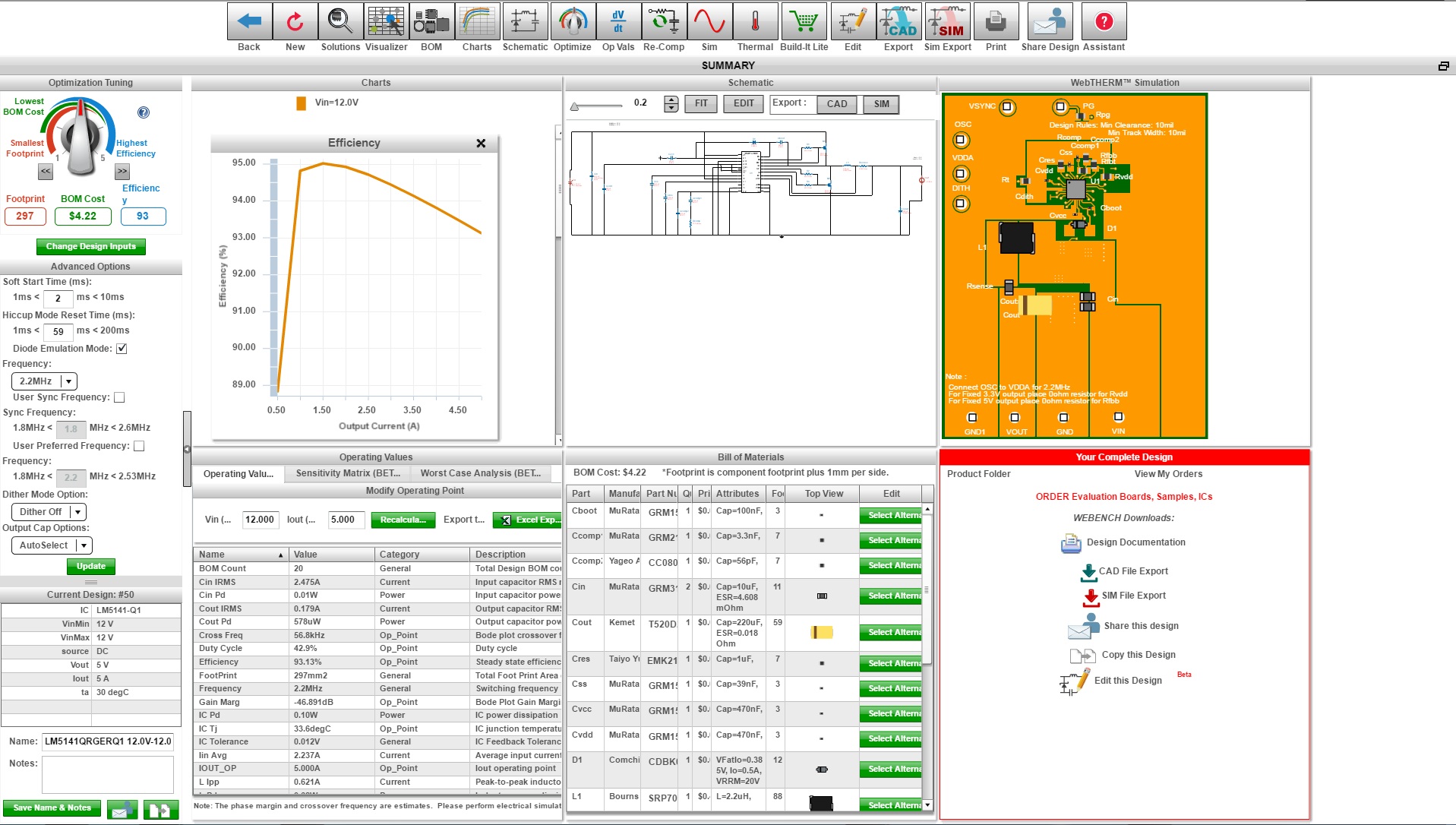Click the schematic zoom stepper arrows
Image resolution: width=1456 pixels, height=825 pixels.
(671, 103)
